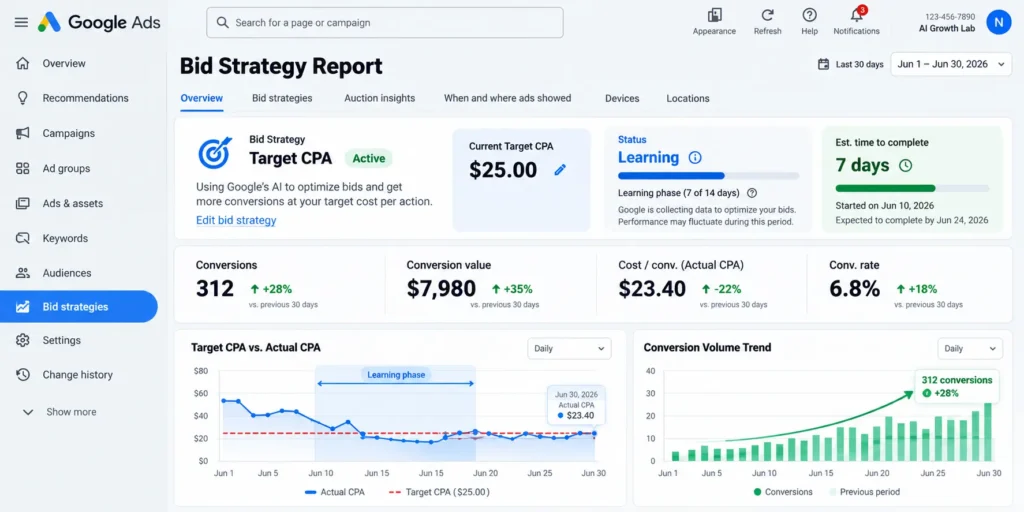Image resolution: width=1024 pixels, height=512 pixels.
Task: Click the Est. time to complete progress bar
Action: click(x=912, y=188)
